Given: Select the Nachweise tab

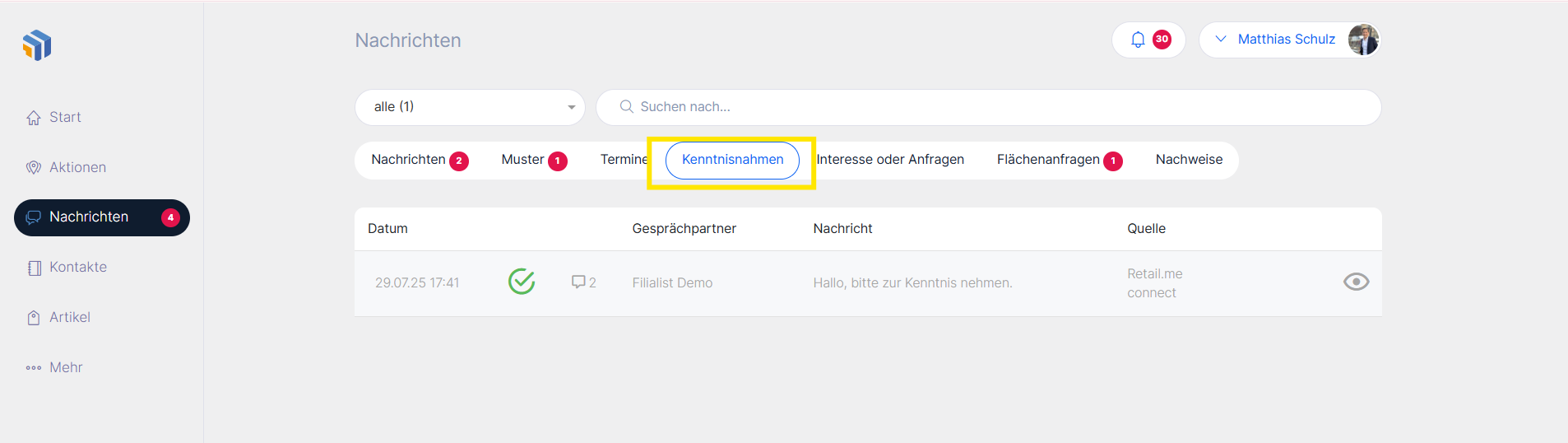Looking at the screenshot, I should point(1189,160).
